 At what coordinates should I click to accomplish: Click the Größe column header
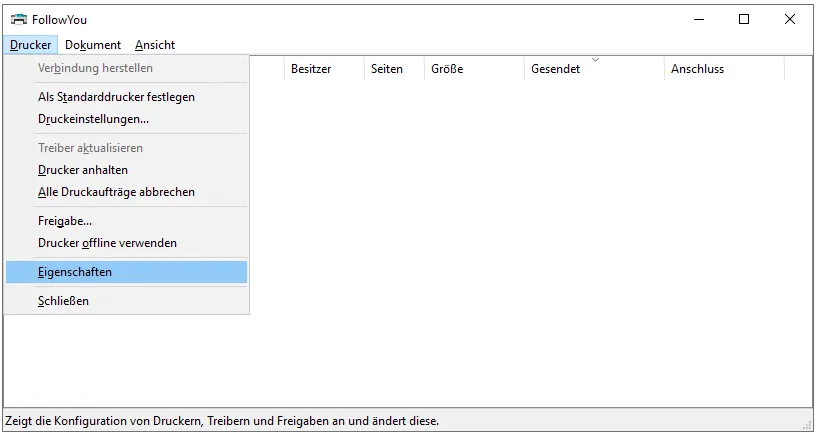click(x=447, y=69)
